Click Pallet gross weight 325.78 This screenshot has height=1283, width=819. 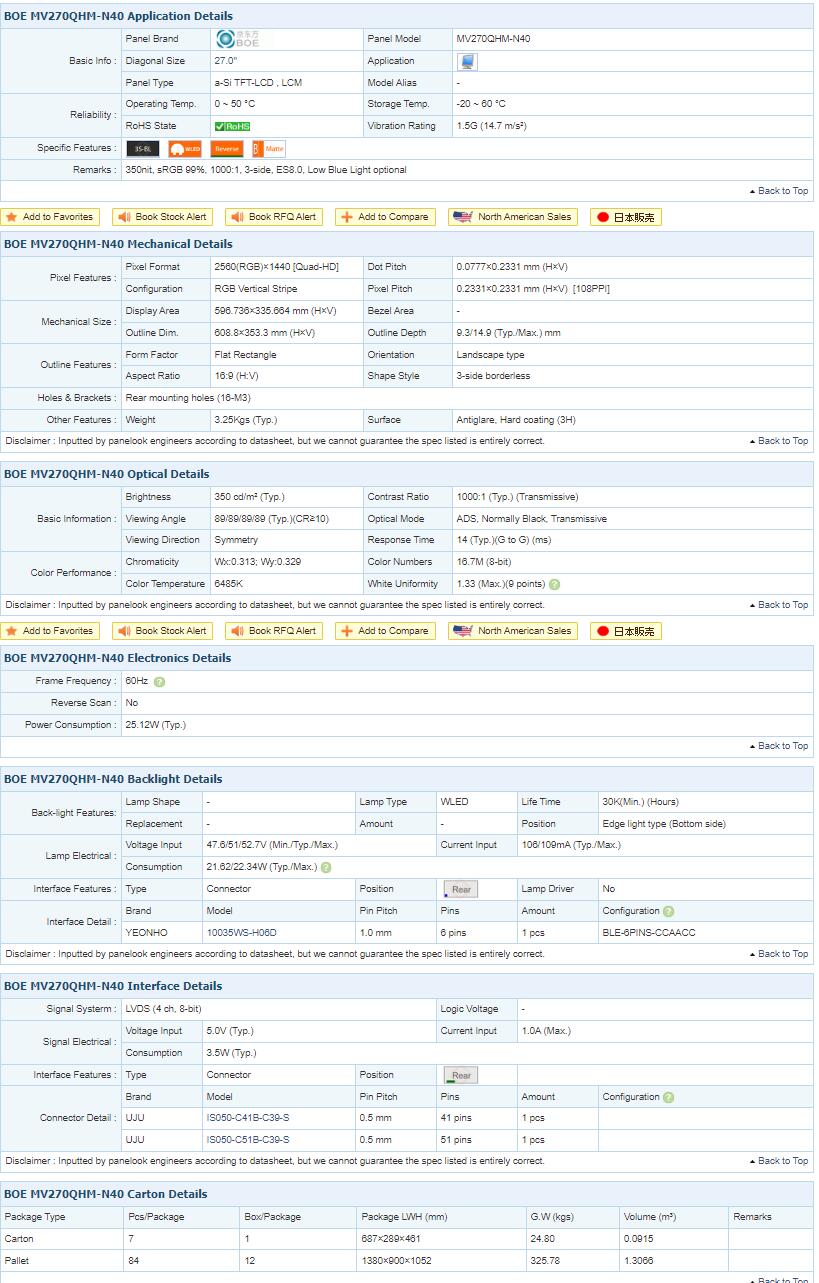tap(545, 1261)
